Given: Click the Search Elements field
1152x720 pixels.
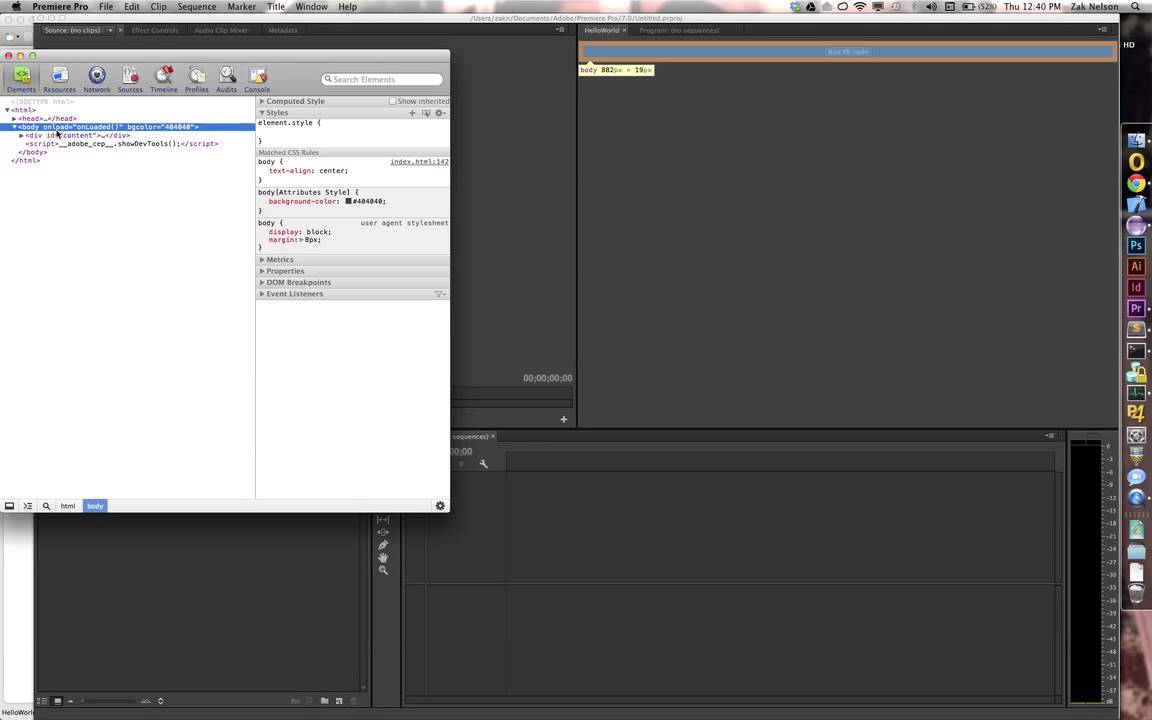Looking at the screenshot, I should pyautogui.click(x=382, y=79).
